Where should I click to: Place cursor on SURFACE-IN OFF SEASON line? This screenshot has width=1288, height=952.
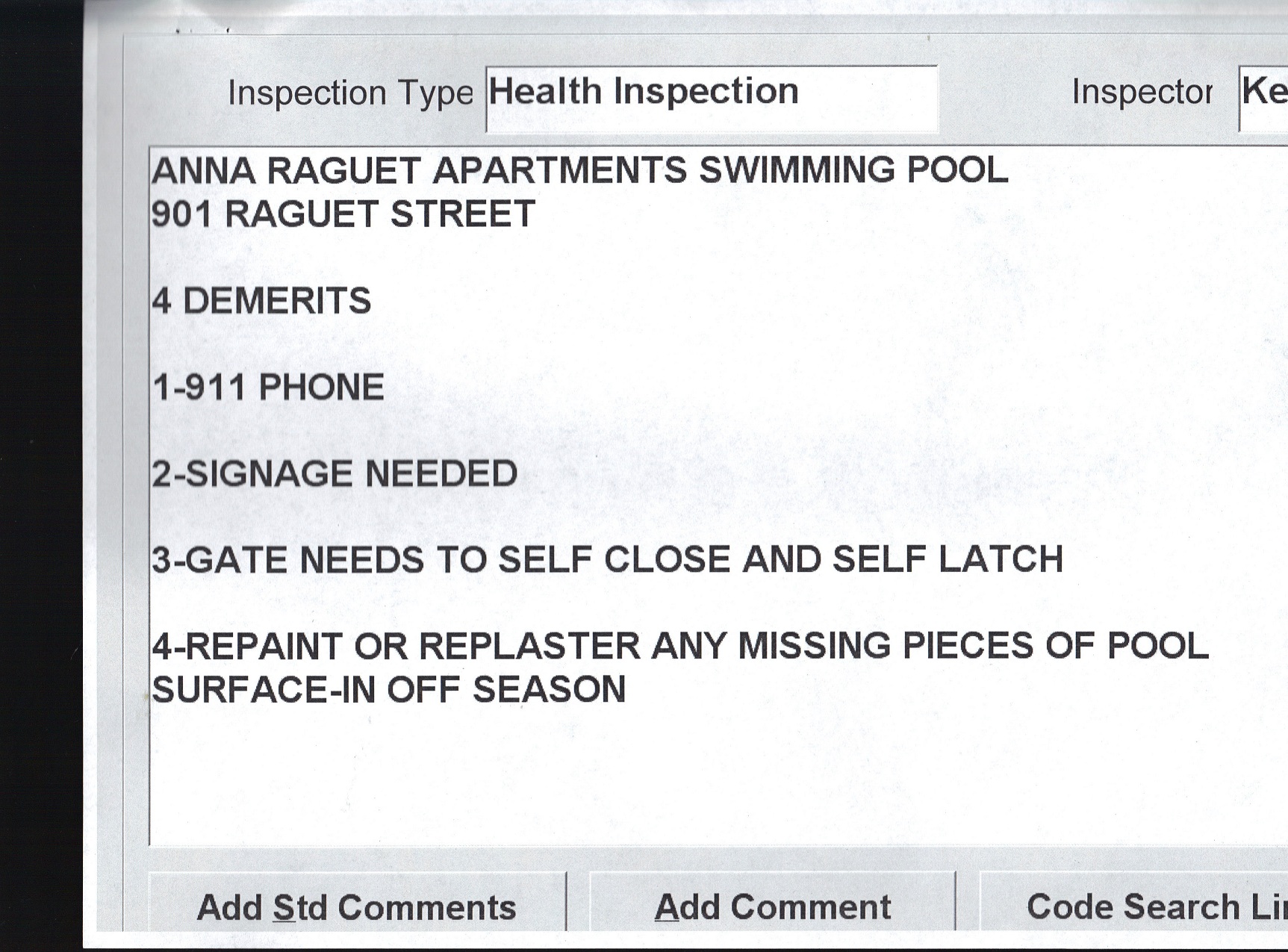point(388,689)
